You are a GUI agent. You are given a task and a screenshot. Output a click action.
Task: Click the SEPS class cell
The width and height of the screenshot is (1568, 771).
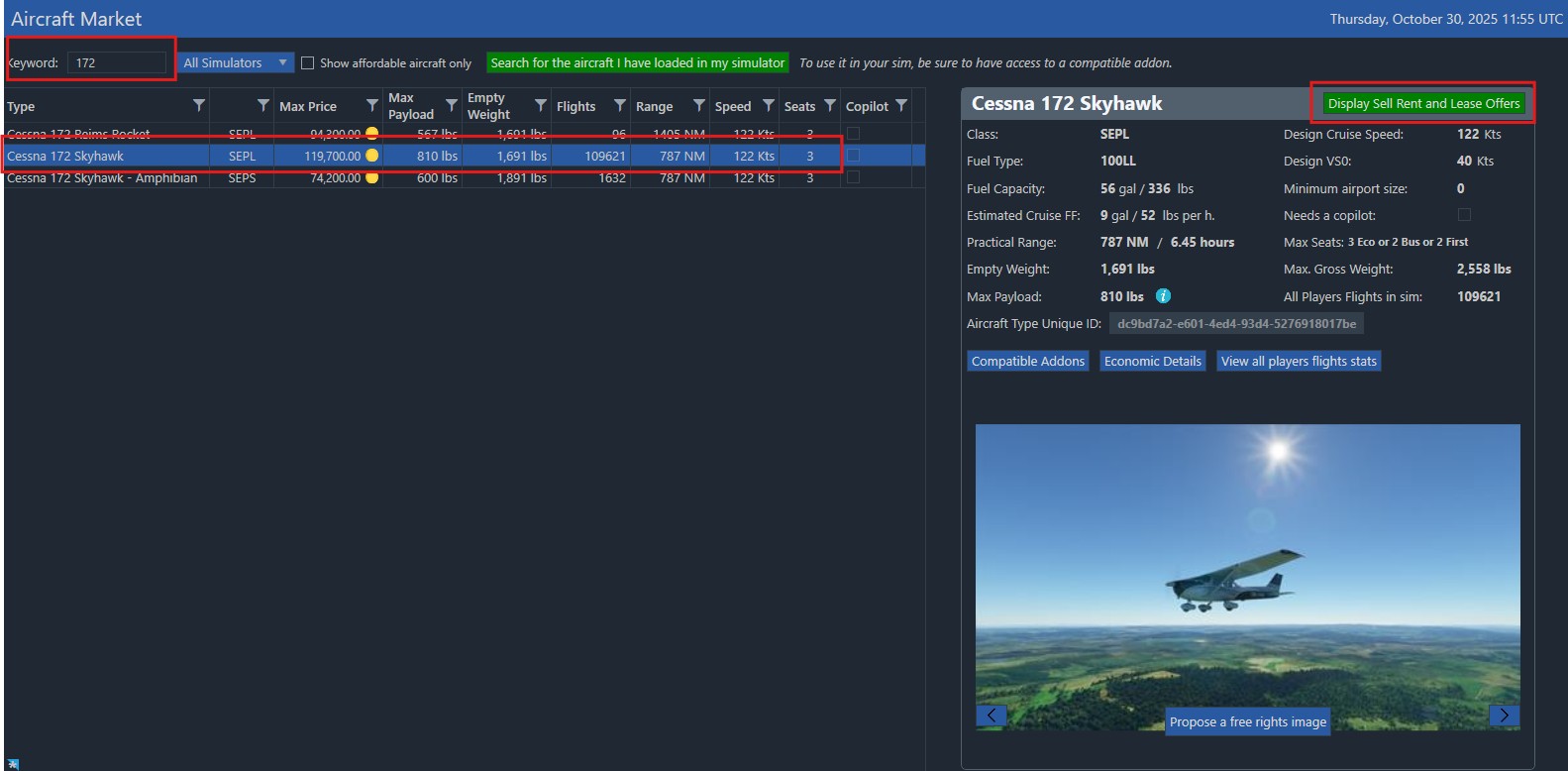(x=242, y=177)
